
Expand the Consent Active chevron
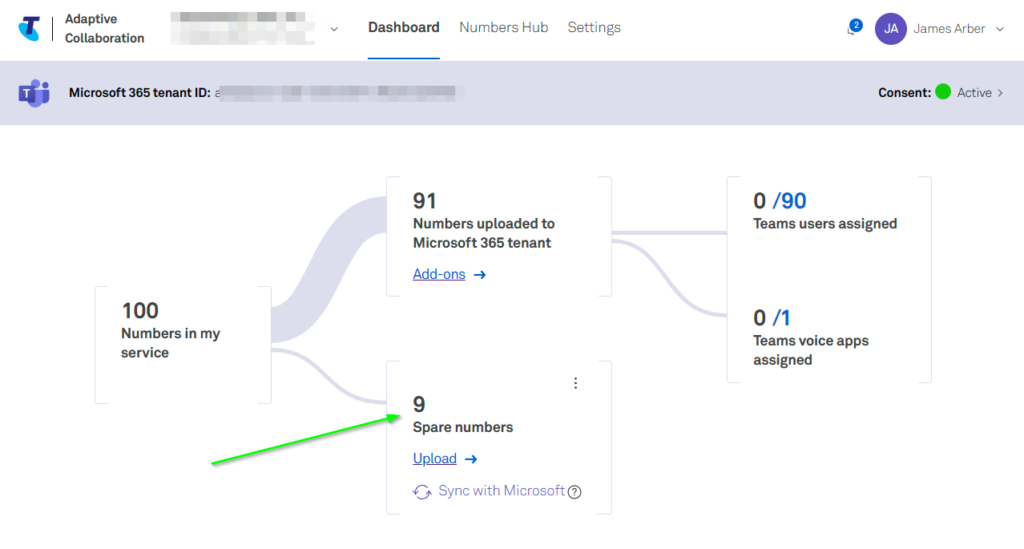[x=1000, y=93]
